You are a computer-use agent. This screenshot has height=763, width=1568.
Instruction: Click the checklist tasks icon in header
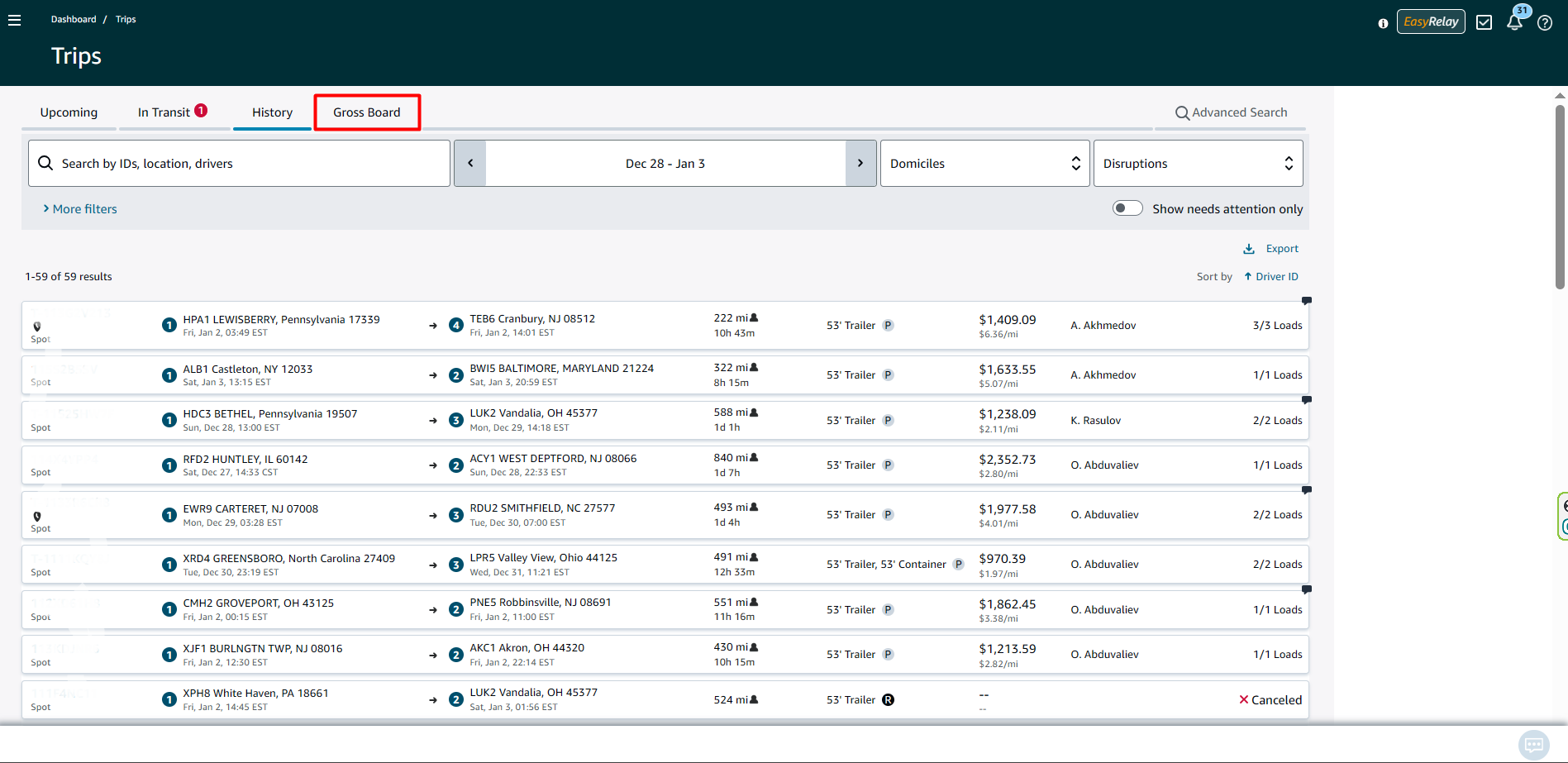coord(1484,22)
